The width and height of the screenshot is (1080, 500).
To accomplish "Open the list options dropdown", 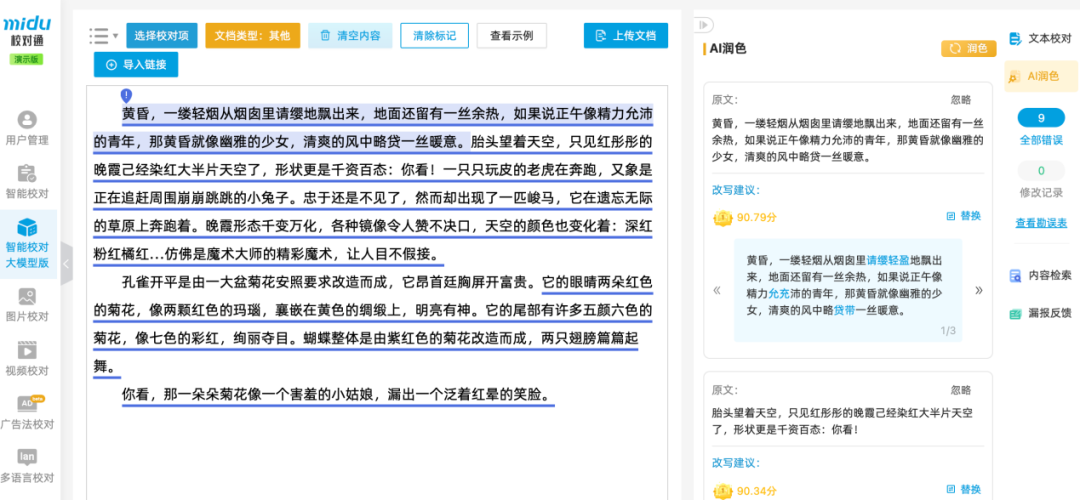I will [x=104, y=35].
